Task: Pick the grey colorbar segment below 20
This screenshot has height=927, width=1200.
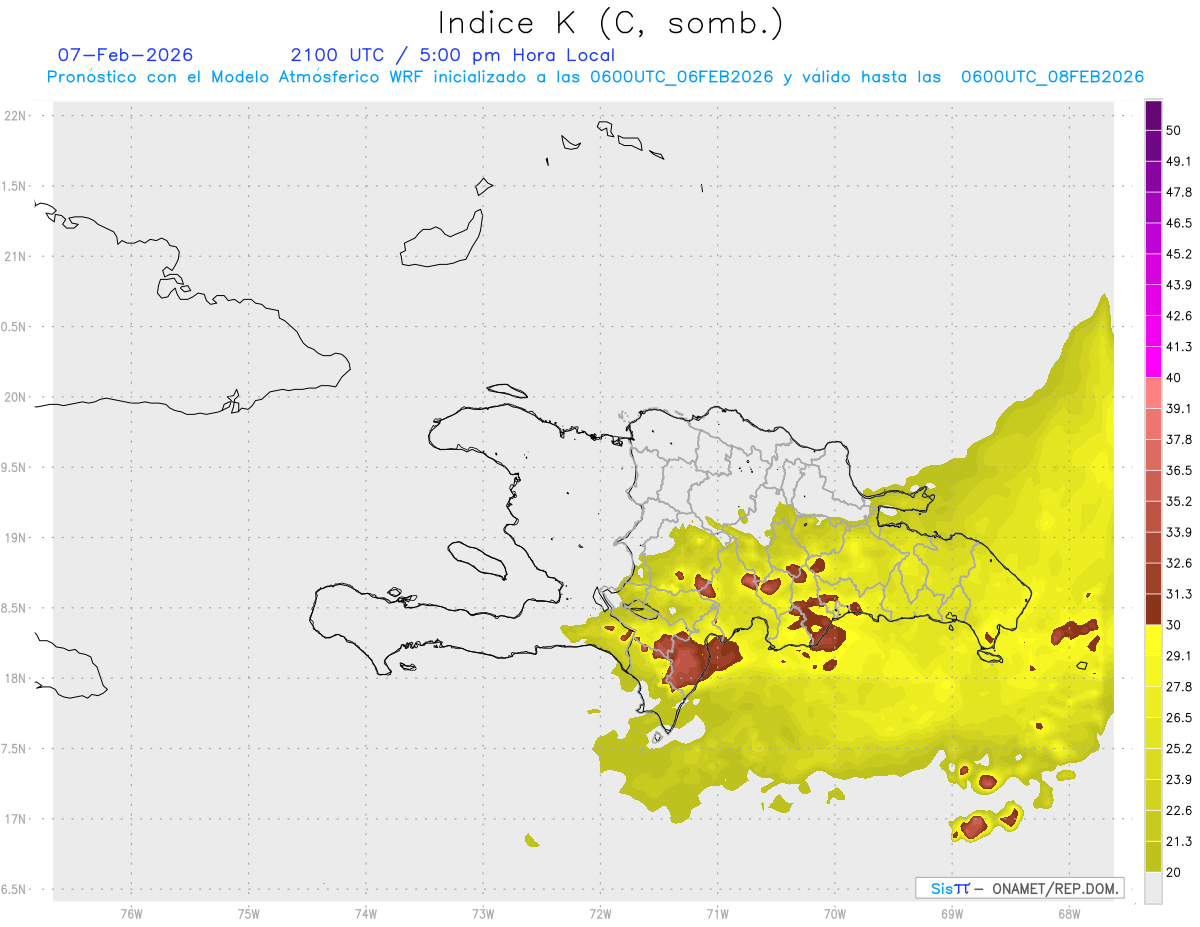Action: click(1153, 888)
